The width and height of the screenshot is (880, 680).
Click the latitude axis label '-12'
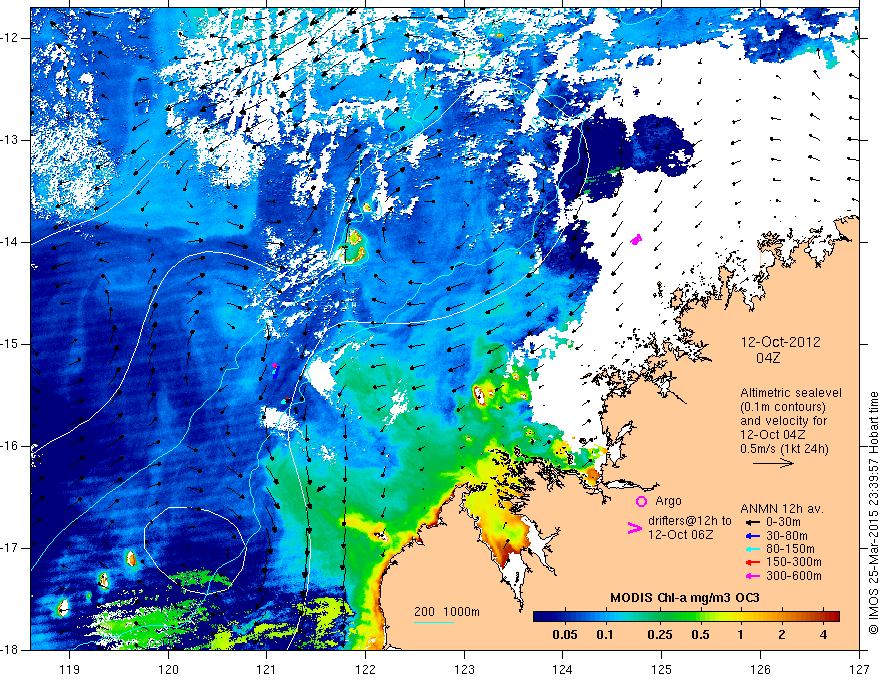10,38
